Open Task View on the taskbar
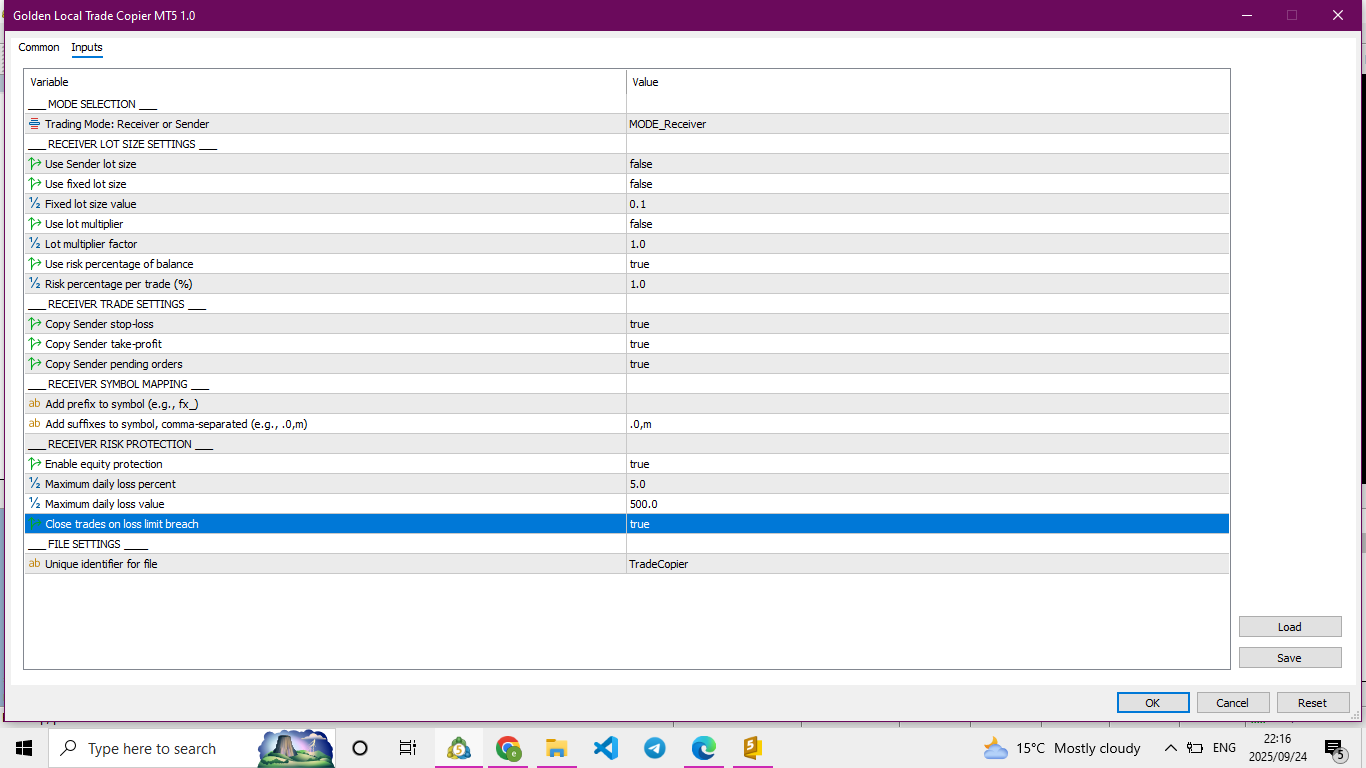 pos(407,748)
